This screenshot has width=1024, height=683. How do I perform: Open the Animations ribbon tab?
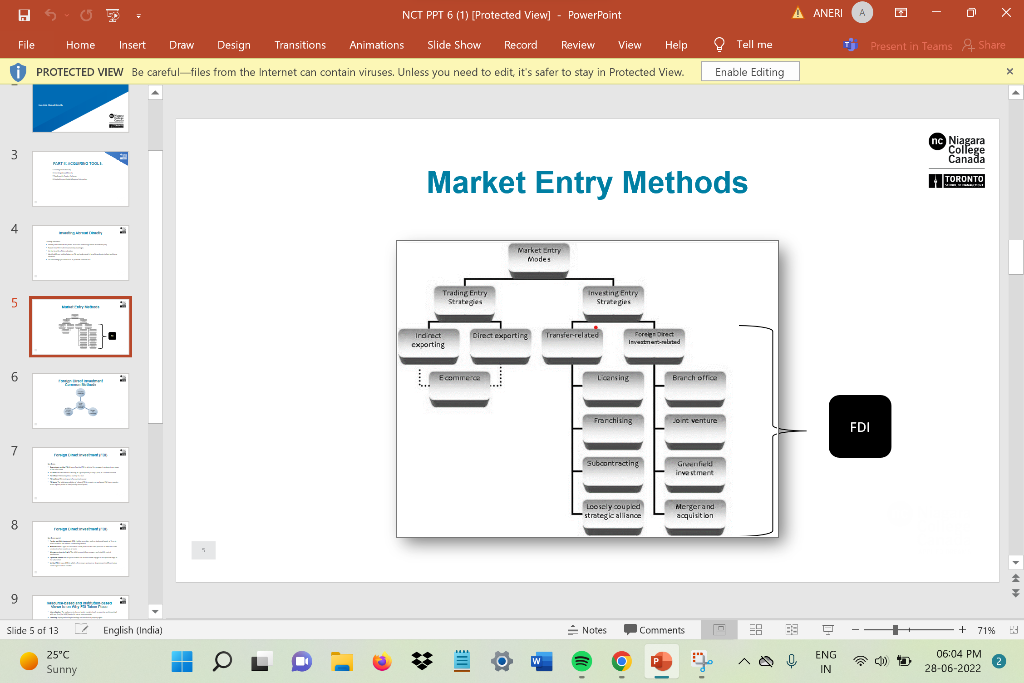point(376,45)
